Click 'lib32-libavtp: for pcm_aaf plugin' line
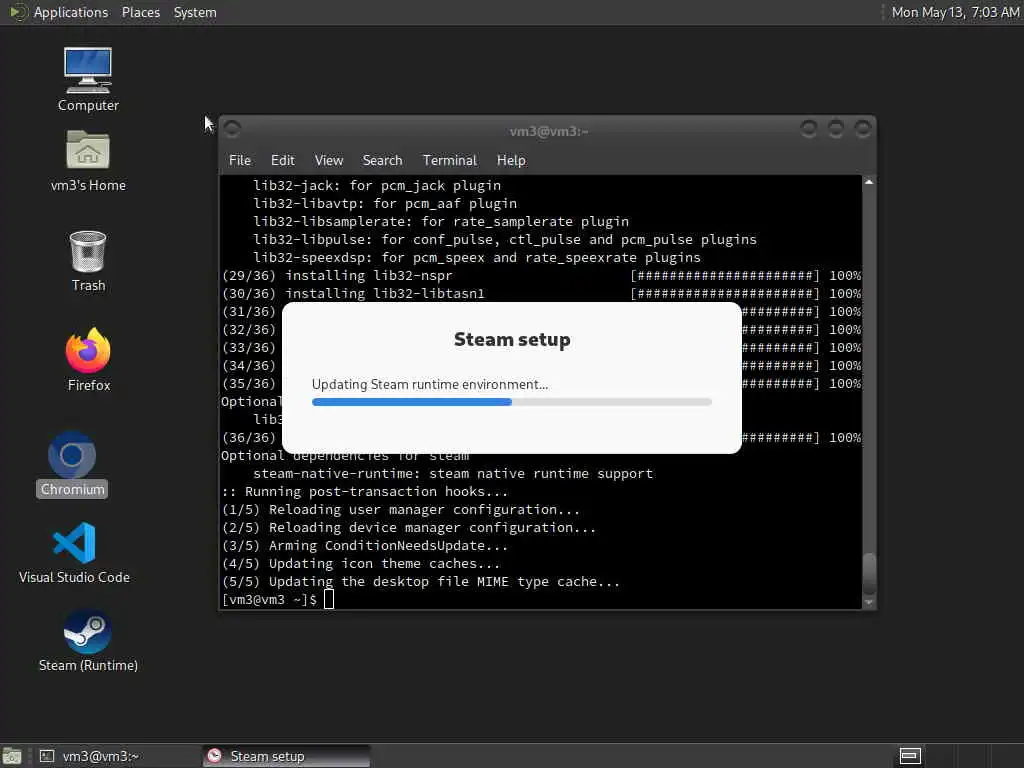 (x=385, y=204)
